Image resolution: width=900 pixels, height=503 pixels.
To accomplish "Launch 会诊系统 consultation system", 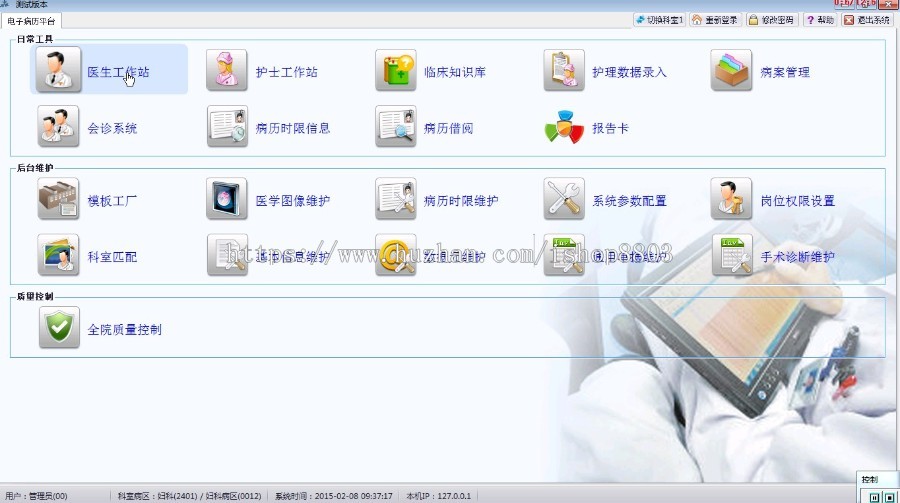I will 87,126.
